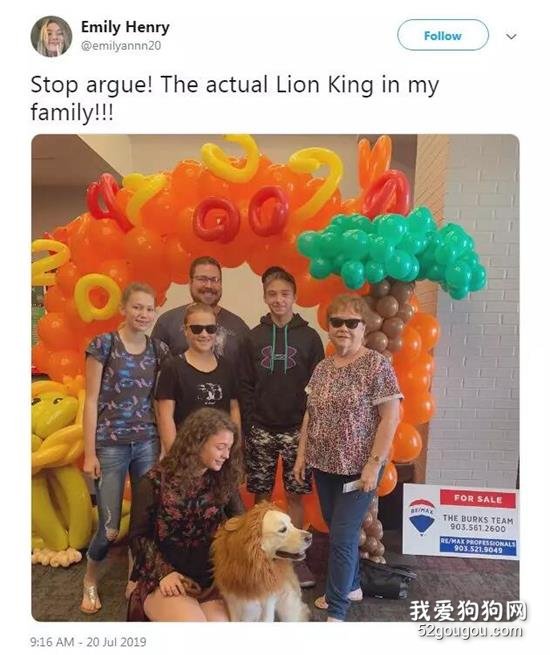
Task: Click the red FOR SALE label
Action: coord(478,499)
